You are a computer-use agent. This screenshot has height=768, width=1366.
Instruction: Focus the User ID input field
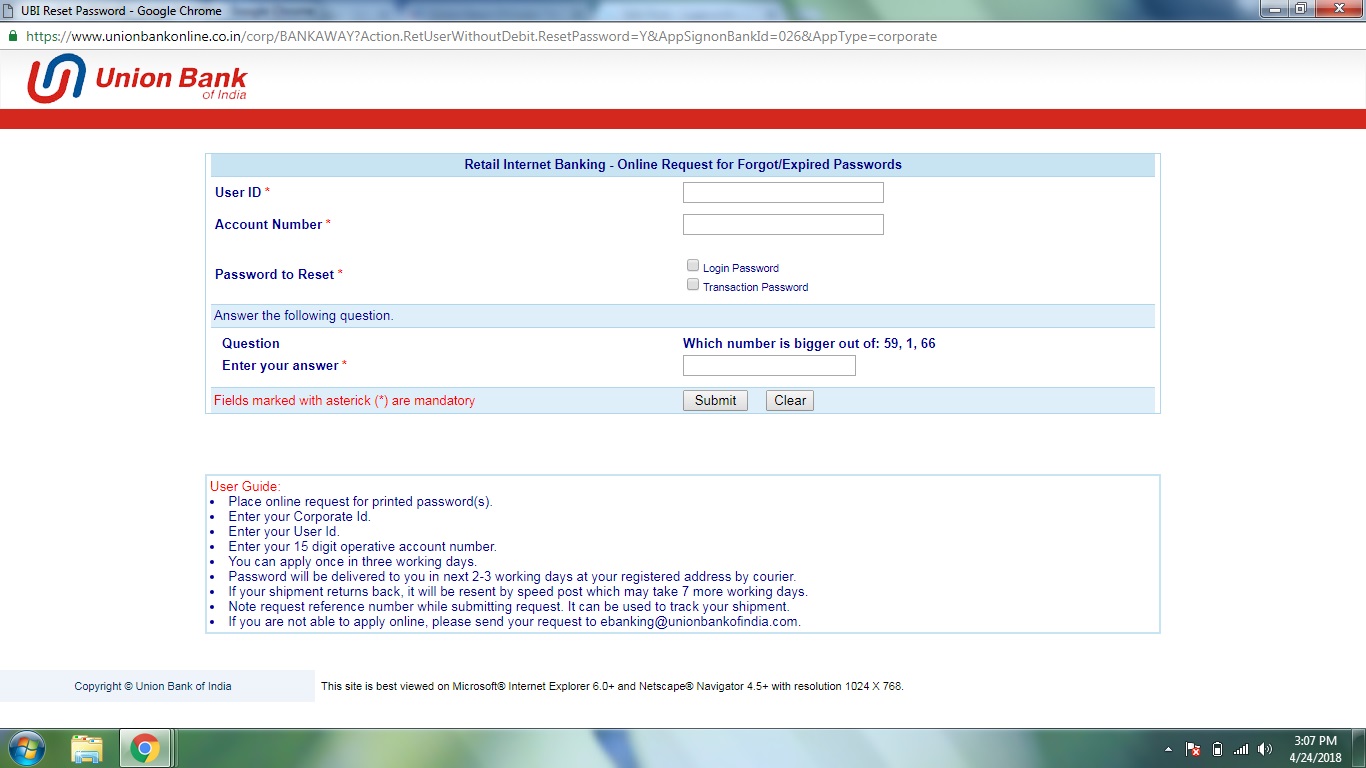pyautogui.click(x=783, y=192)
